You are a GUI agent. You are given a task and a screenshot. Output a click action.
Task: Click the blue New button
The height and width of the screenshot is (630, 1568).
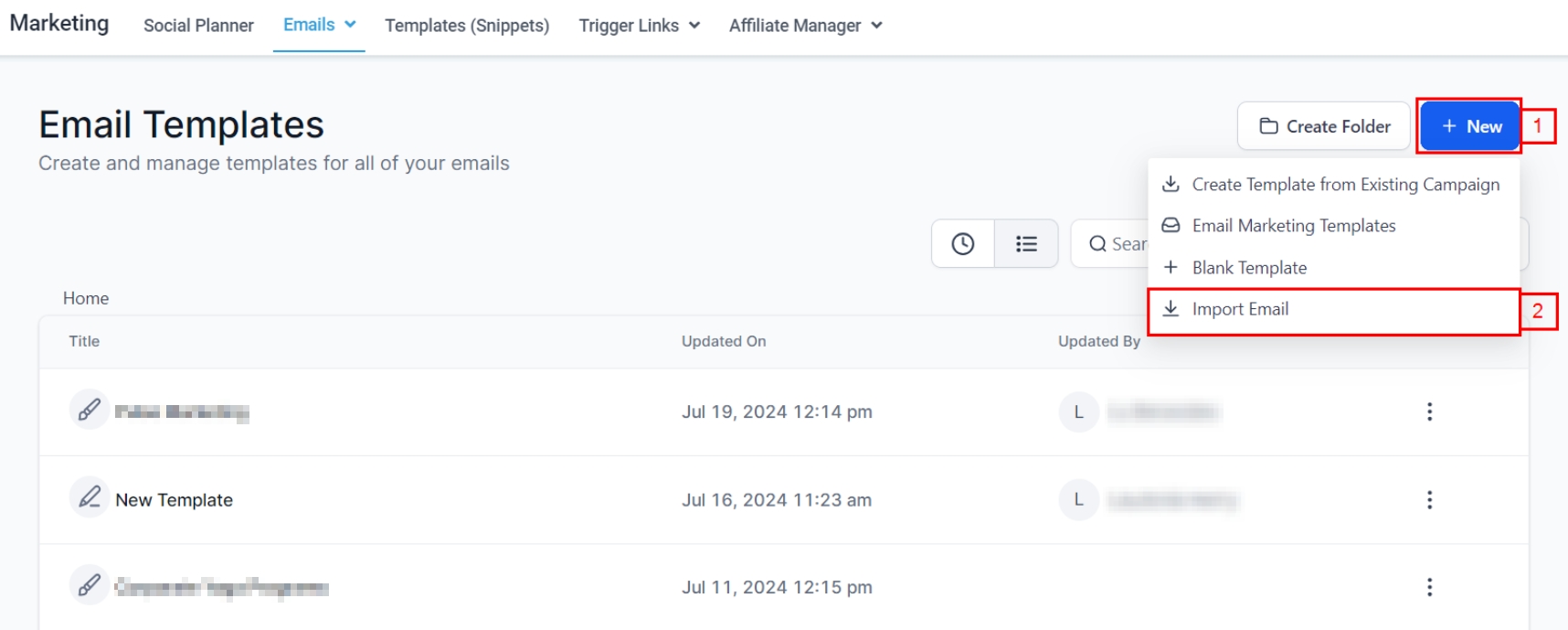click(x=1470, y=126)
